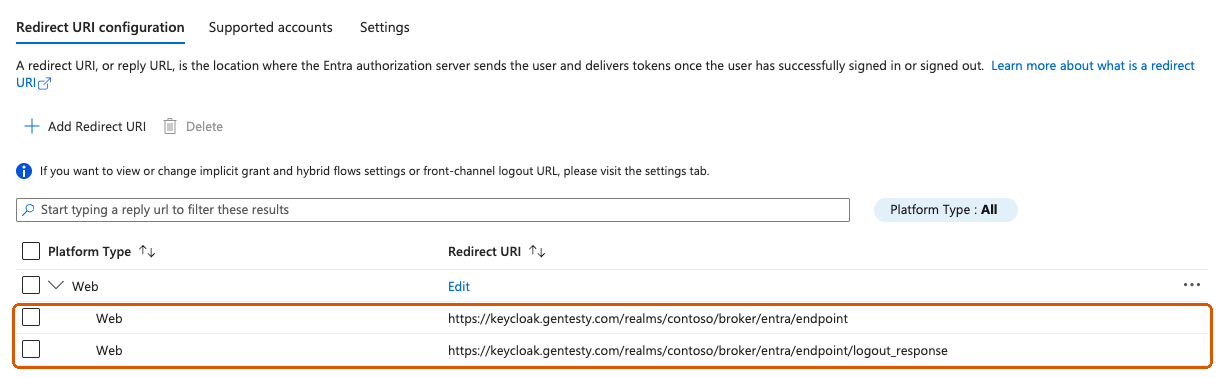1227x378 pixels.
Task: Click the Delete button
Action: (x=193, y=126)
